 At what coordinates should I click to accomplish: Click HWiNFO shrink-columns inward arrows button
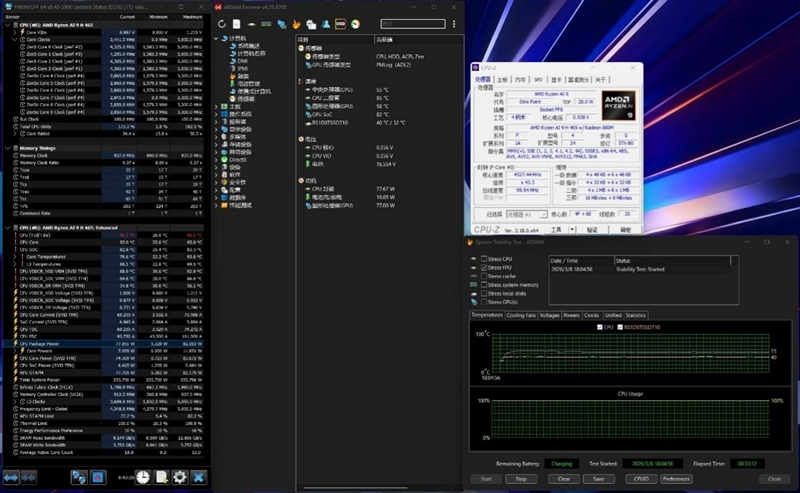(x=29, y=477)
